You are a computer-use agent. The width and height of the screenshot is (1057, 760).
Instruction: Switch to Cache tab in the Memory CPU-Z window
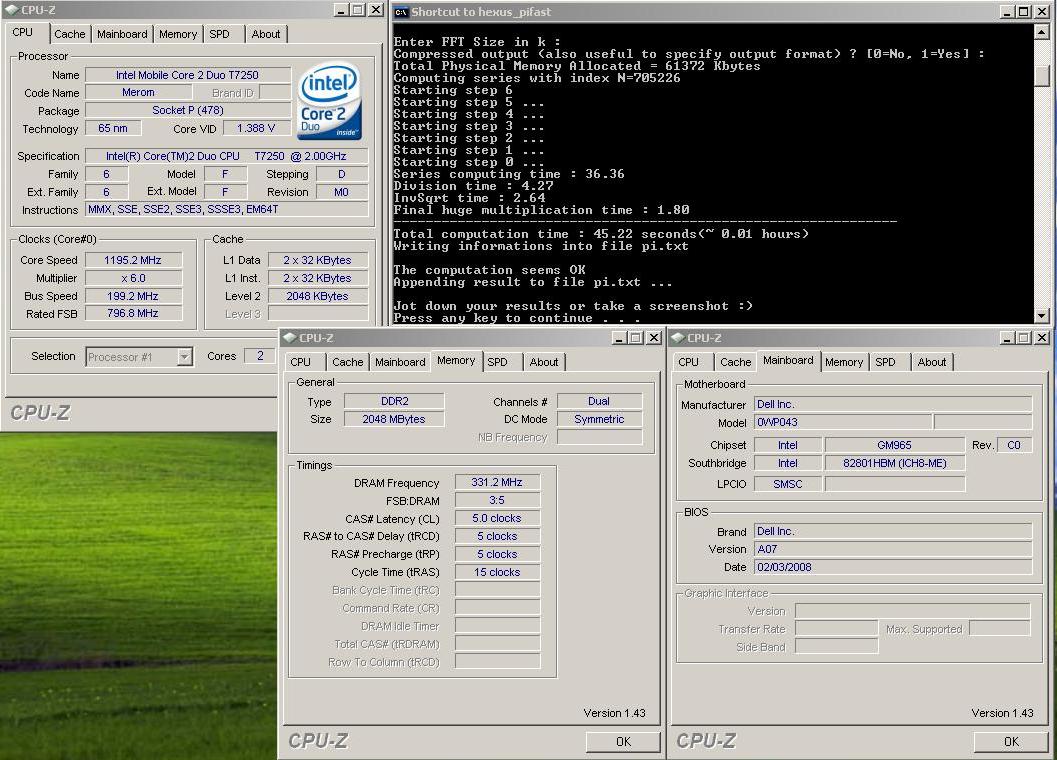[x=348, y=361]
